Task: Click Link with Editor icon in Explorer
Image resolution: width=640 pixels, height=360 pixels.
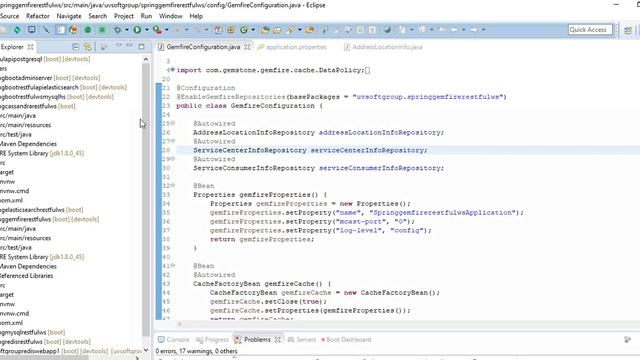Action: click(87, 47)
